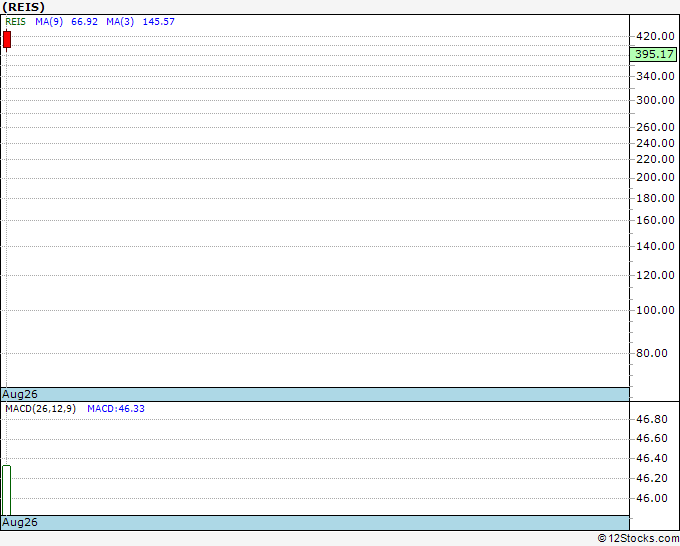The image size is (680, 546).
Task: Click the 46.20 MACD axis label
Action: pyautogui.click(x=652, y=478)
